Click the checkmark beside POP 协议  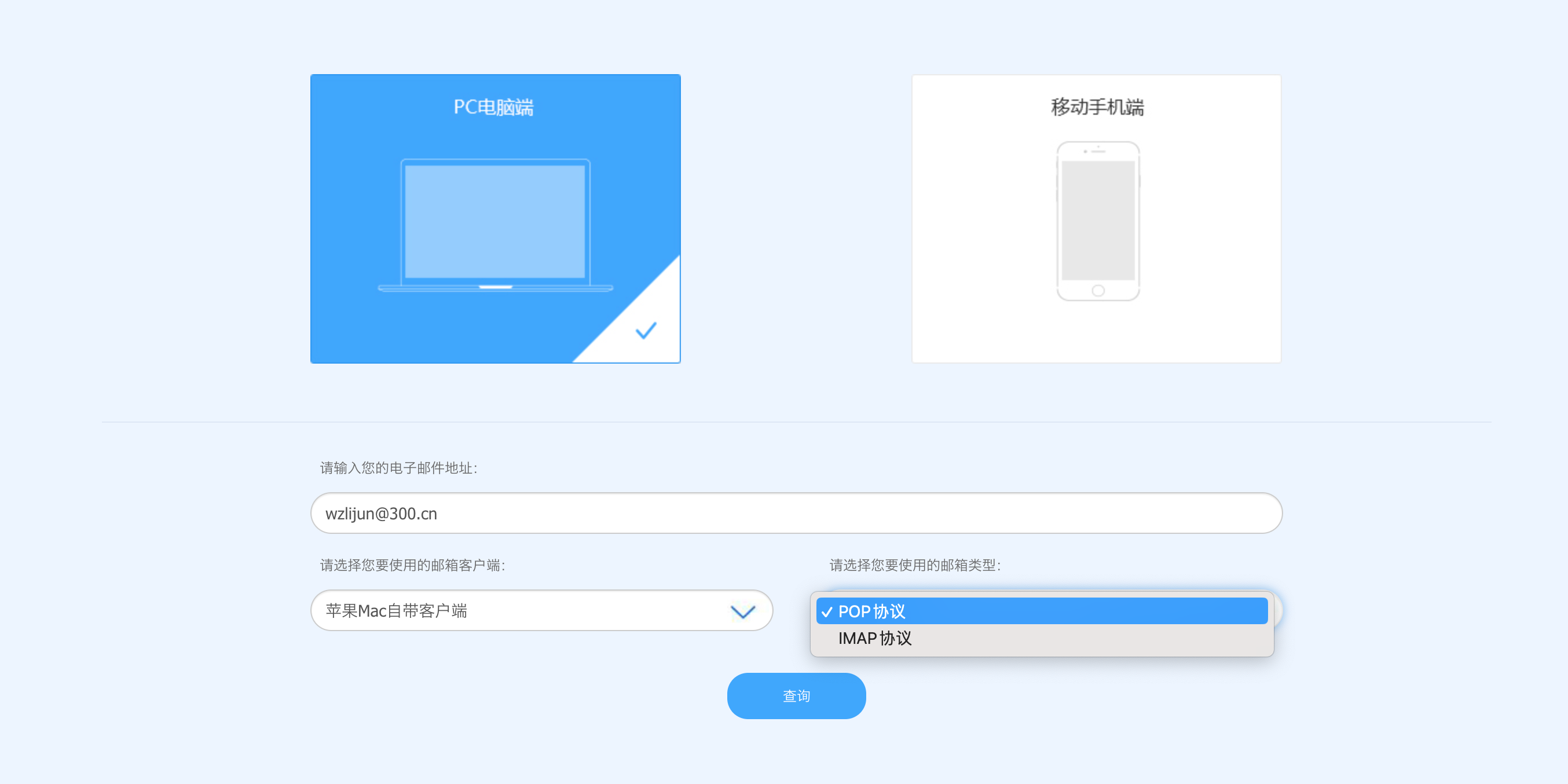(827, 611)
